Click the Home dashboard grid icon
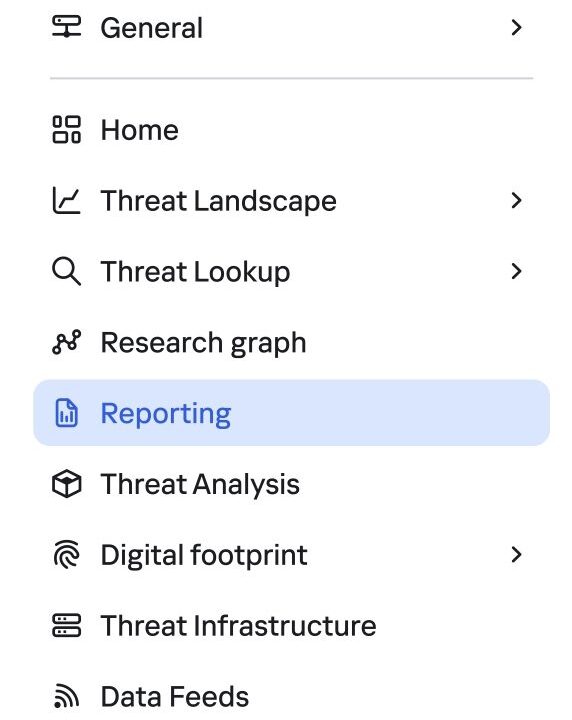The image size is (572, 720). 67,129
